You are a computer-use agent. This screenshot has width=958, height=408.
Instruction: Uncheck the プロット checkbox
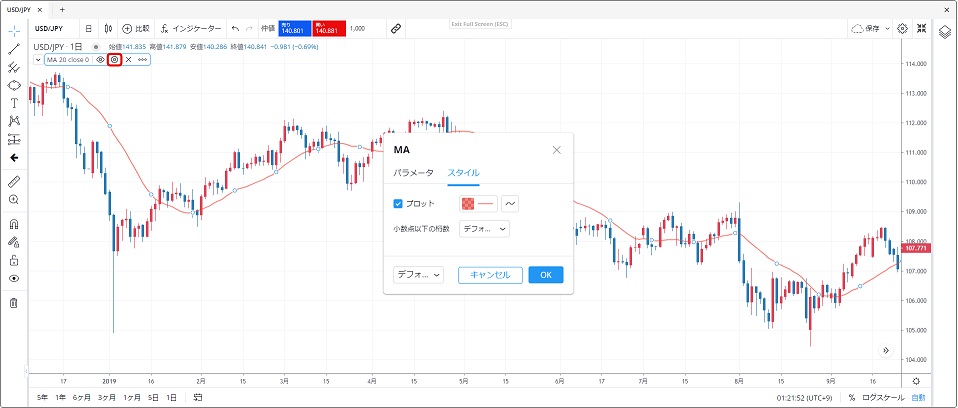[x=398, y=203]
